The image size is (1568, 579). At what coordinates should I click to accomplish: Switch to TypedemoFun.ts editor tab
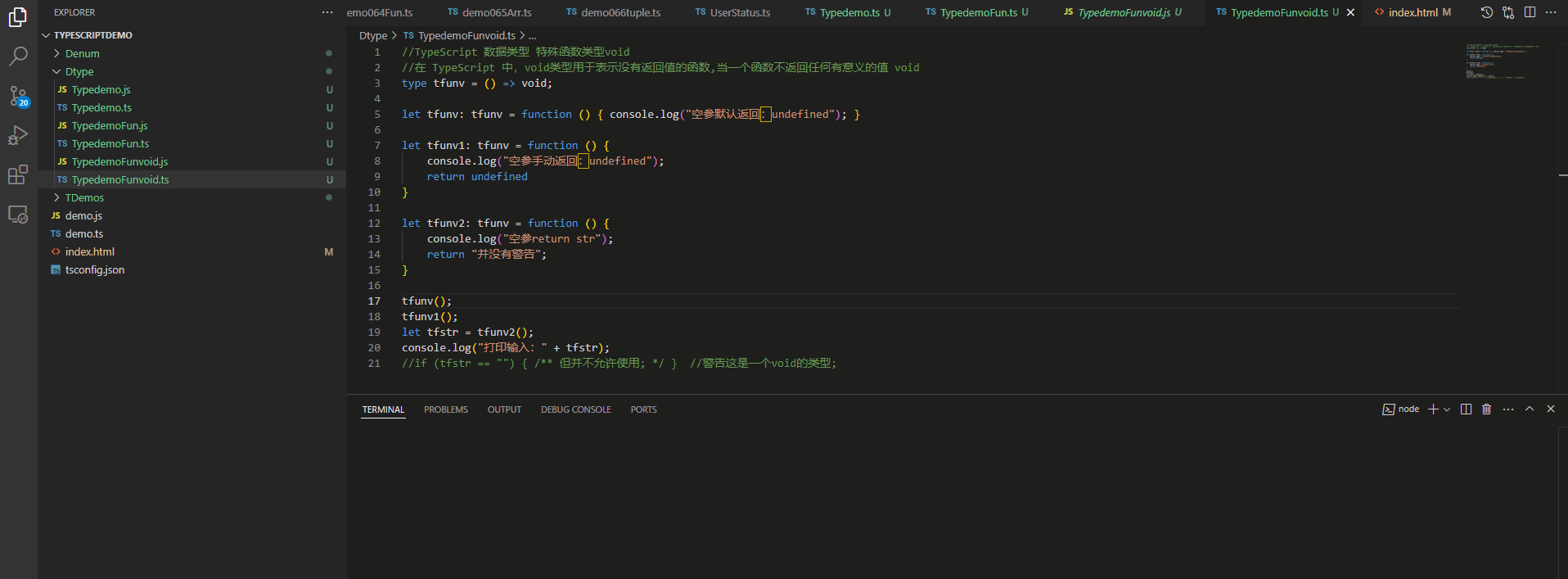pyautogui.click(x=977, y=12)
